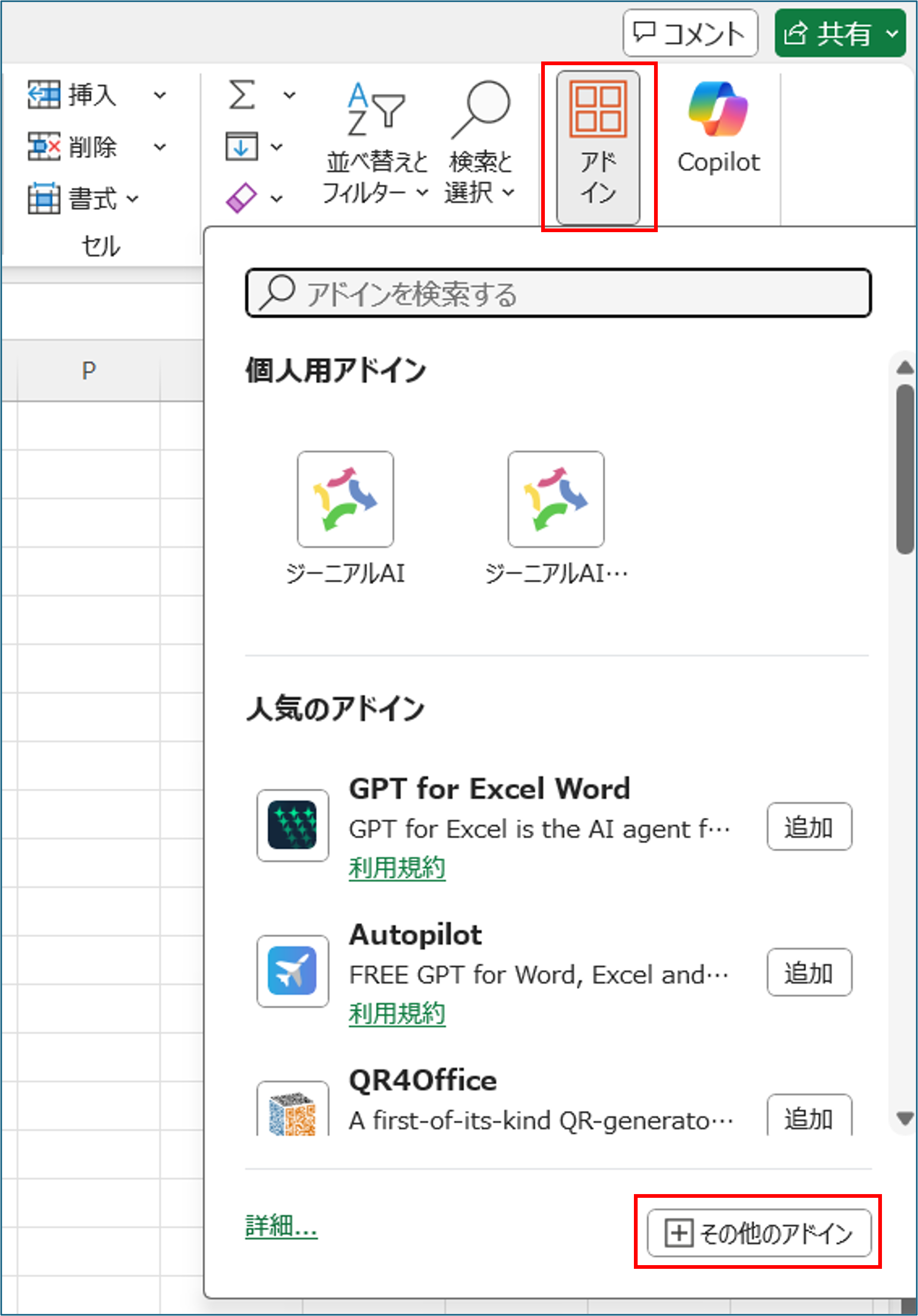Open the コメント (Comments) button
The height and width of the screenshot is (1316, 918).
[x=690, y=33]
